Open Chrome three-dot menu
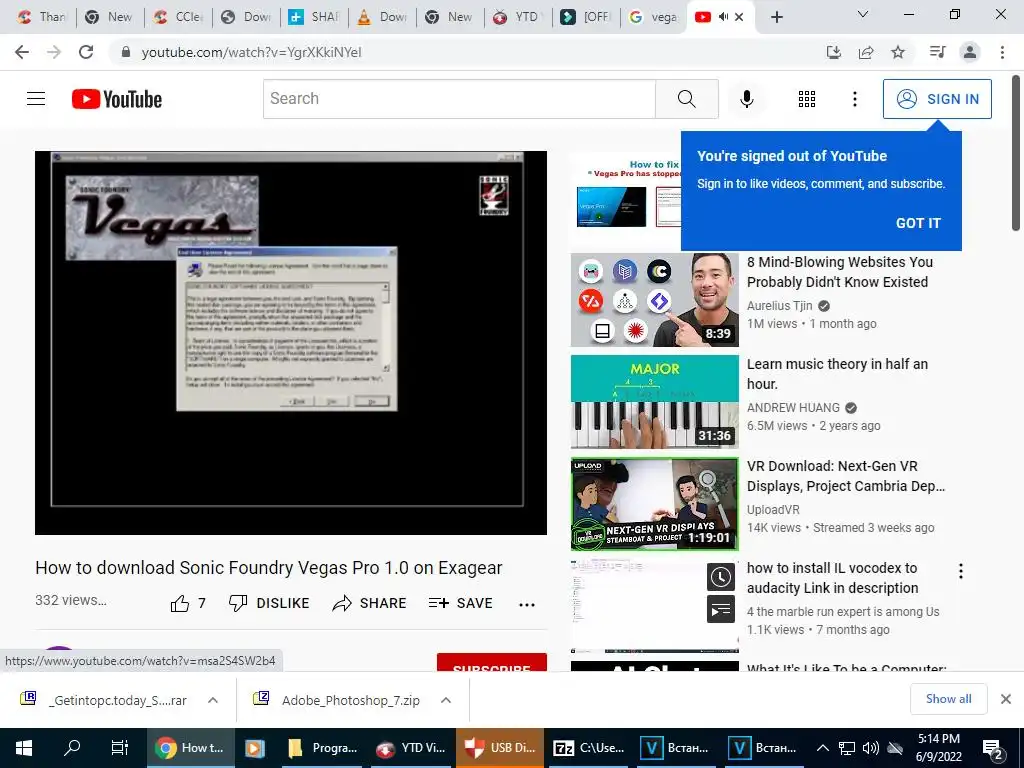This screenshot has height=768, width=1024. click(1002, 52)
